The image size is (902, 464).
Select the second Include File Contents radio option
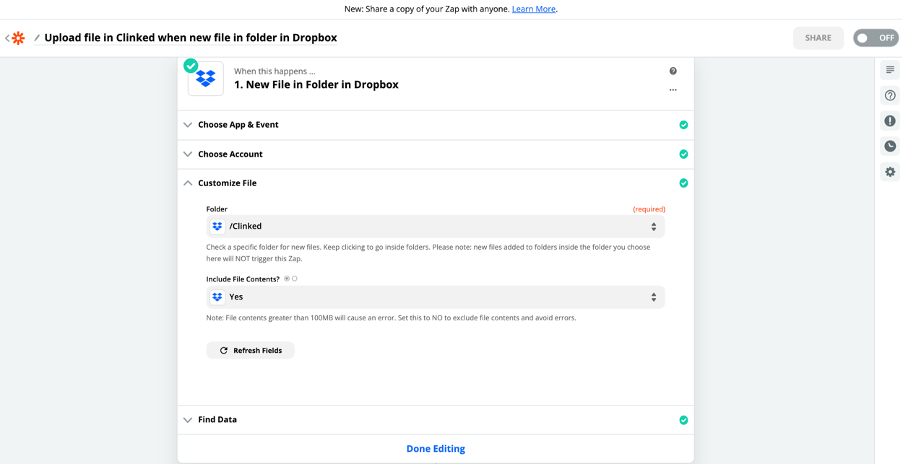click(295, 279)
